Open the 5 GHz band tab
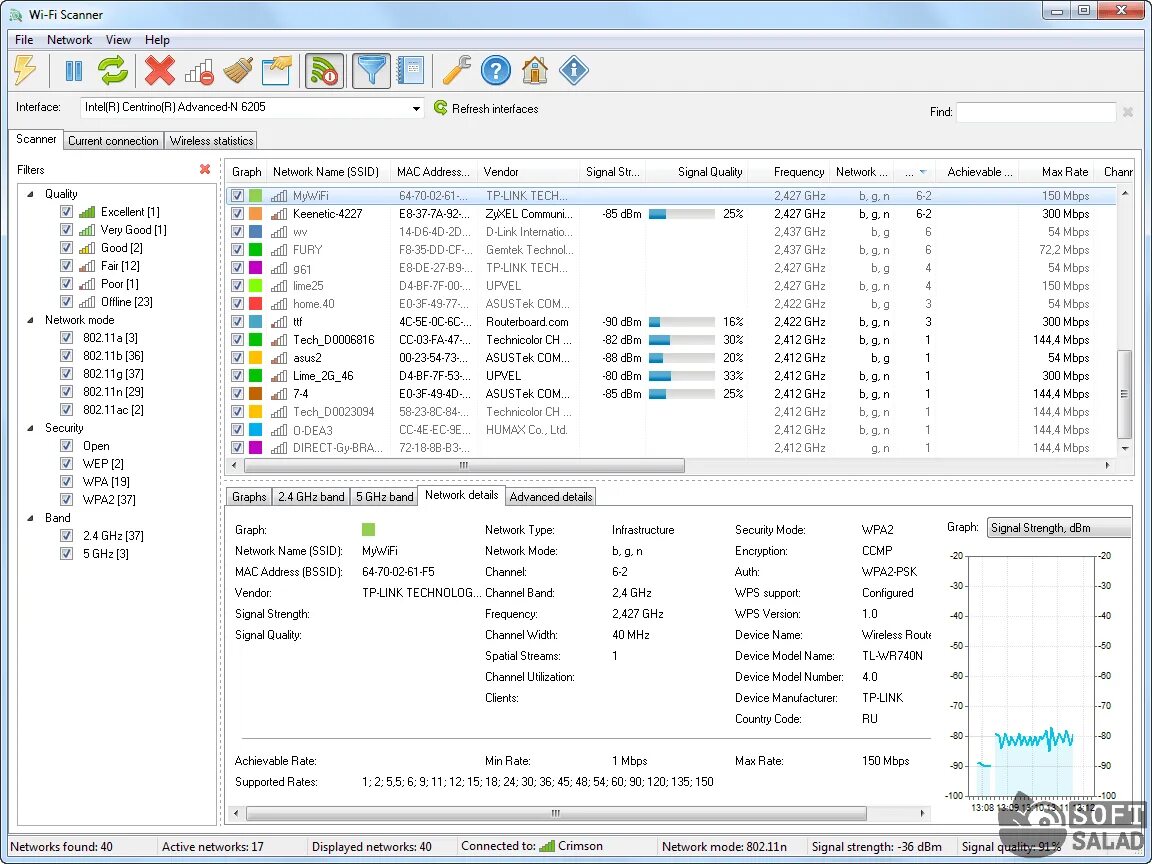 tap(384, 497)
